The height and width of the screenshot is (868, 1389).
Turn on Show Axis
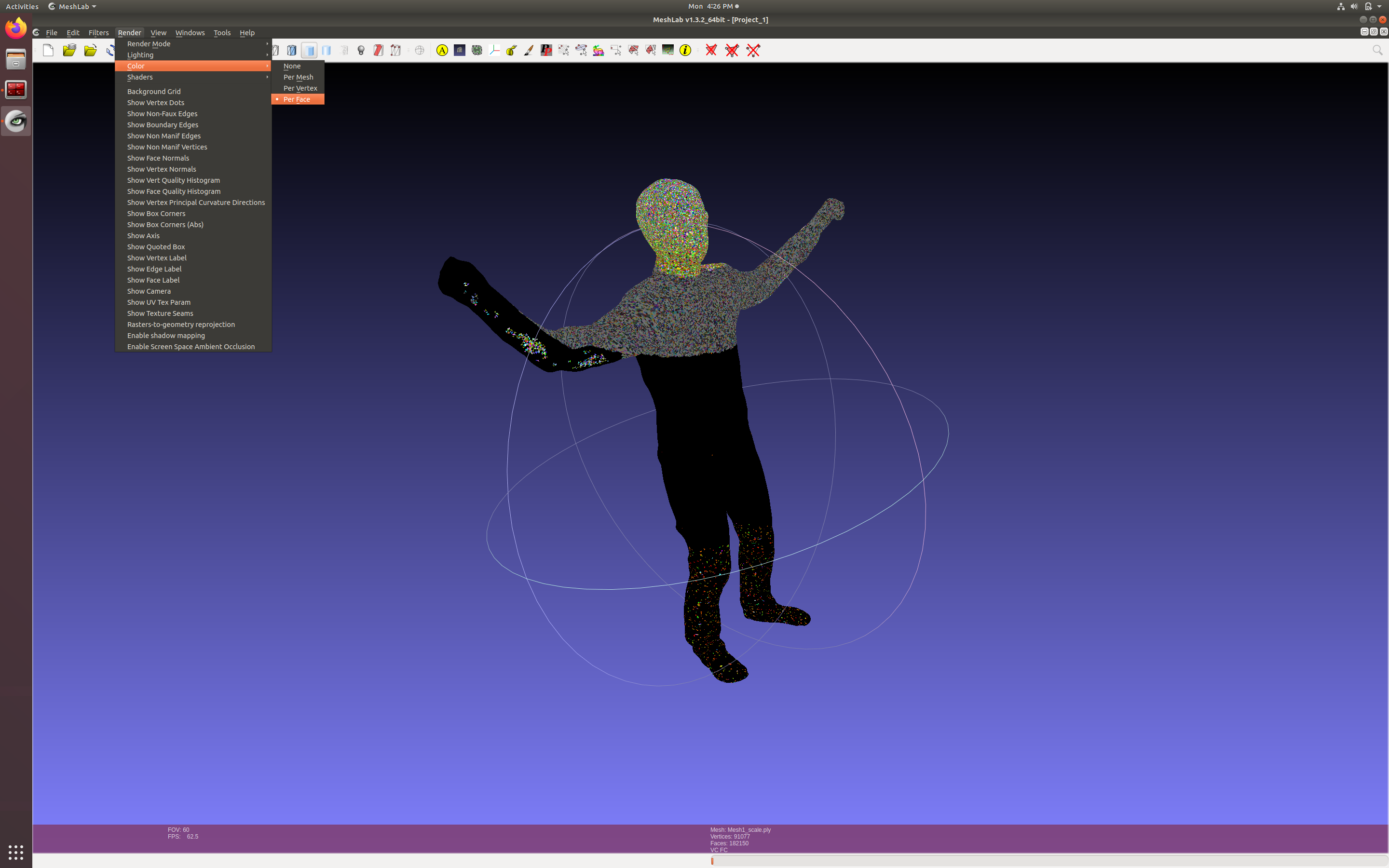click(x=144, y=235)
